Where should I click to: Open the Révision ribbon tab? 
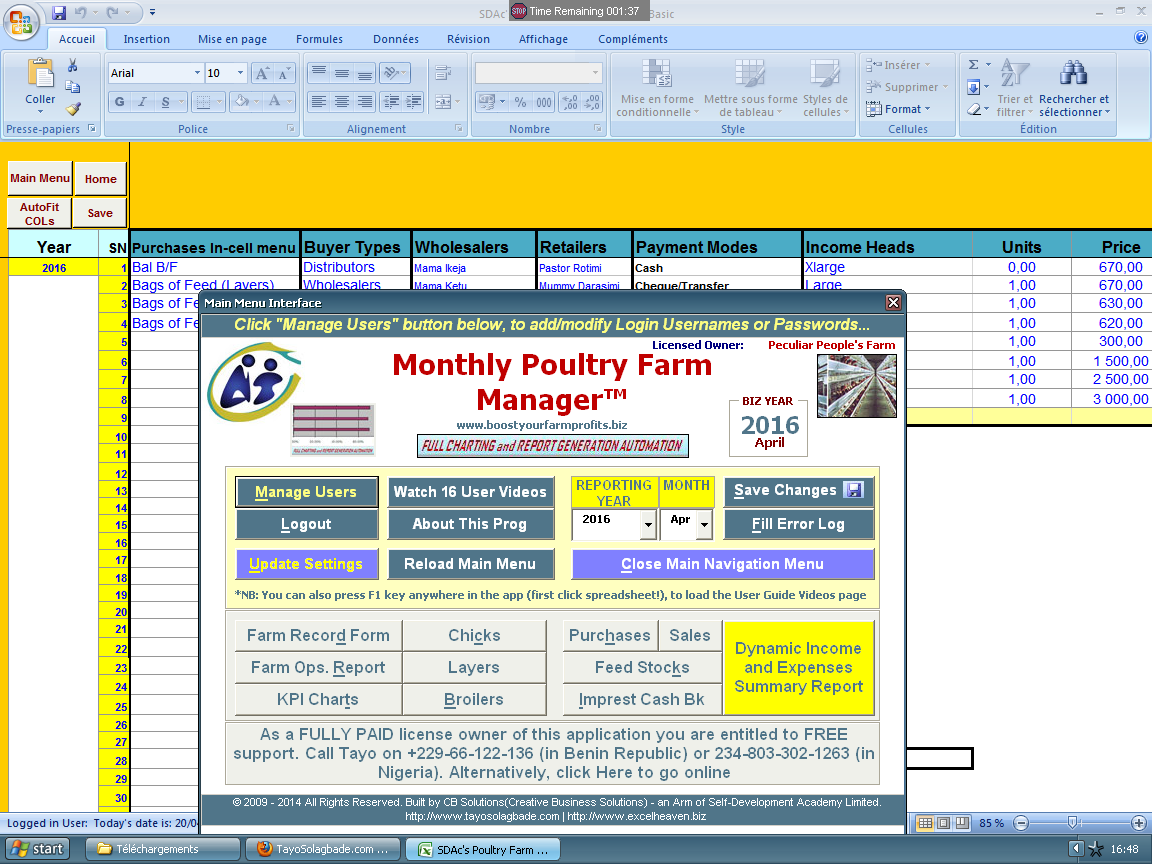tap(468, 39)
